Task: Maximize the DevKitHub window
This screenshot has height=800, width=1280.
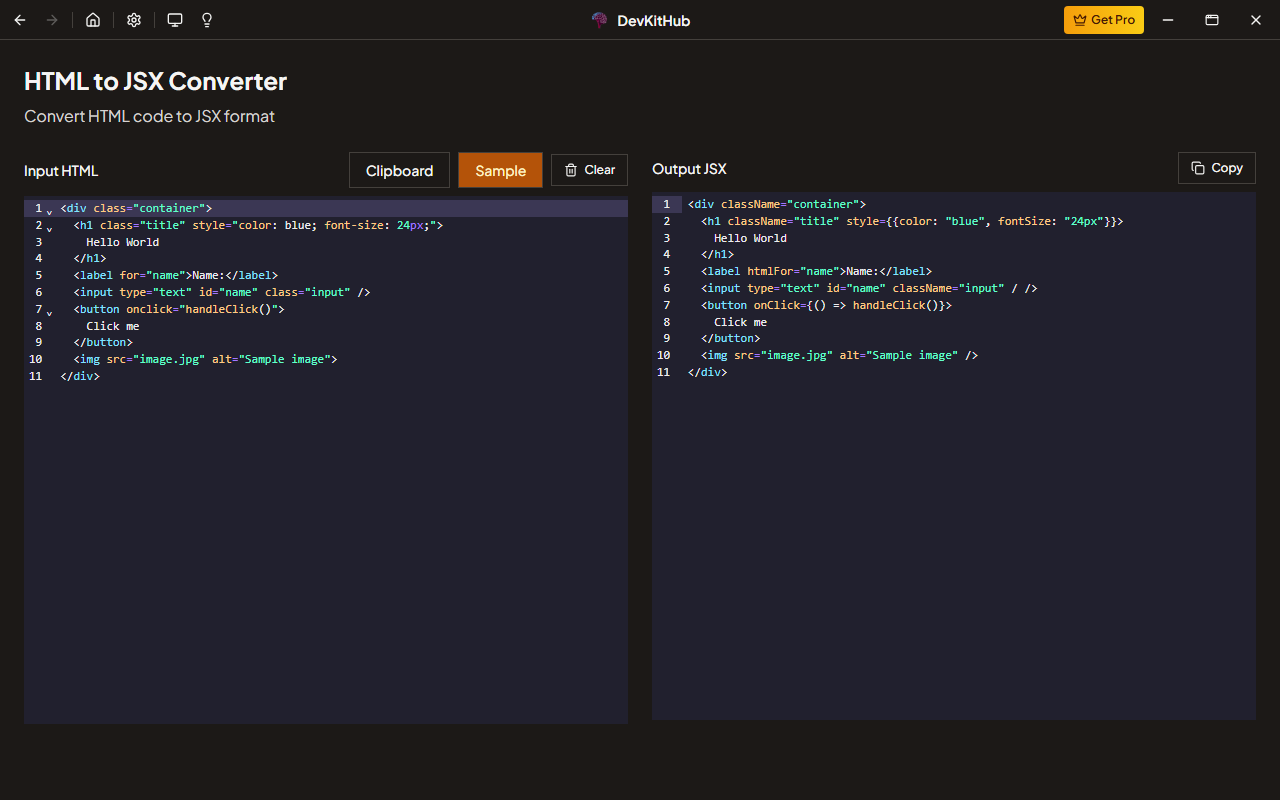Action: 1211,20
